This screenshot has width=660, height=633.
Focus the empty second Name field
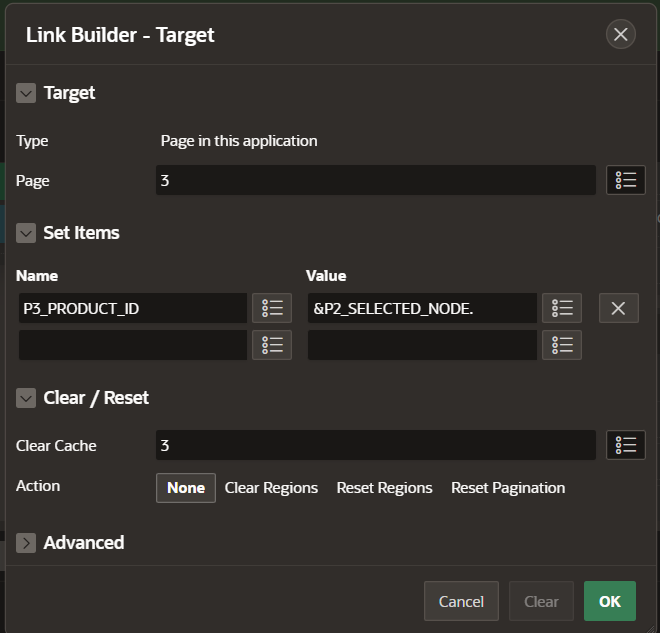pos(132,345)
